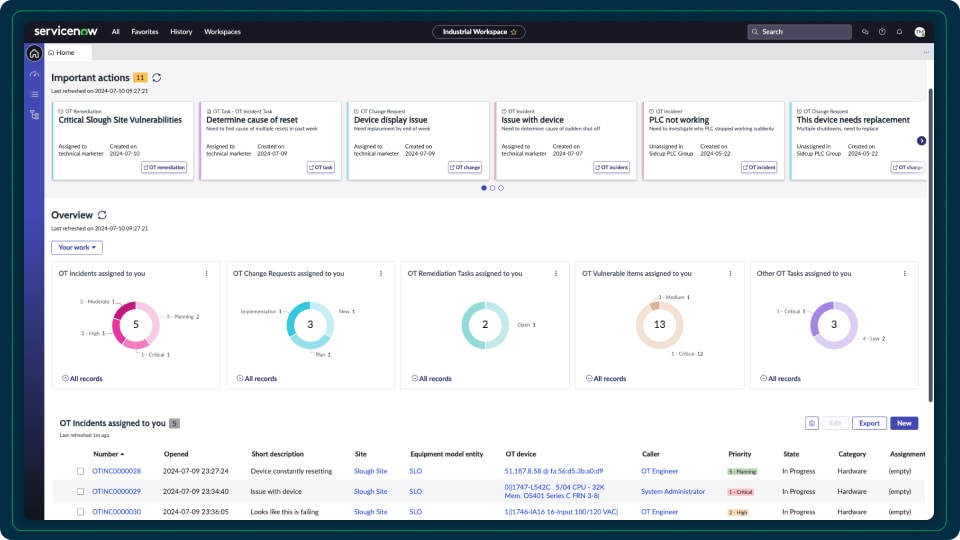This screenshot has width=960, height=540.
Task: Refresh the Important actions section
Action: pyautogui.click(x=157, y=77)
